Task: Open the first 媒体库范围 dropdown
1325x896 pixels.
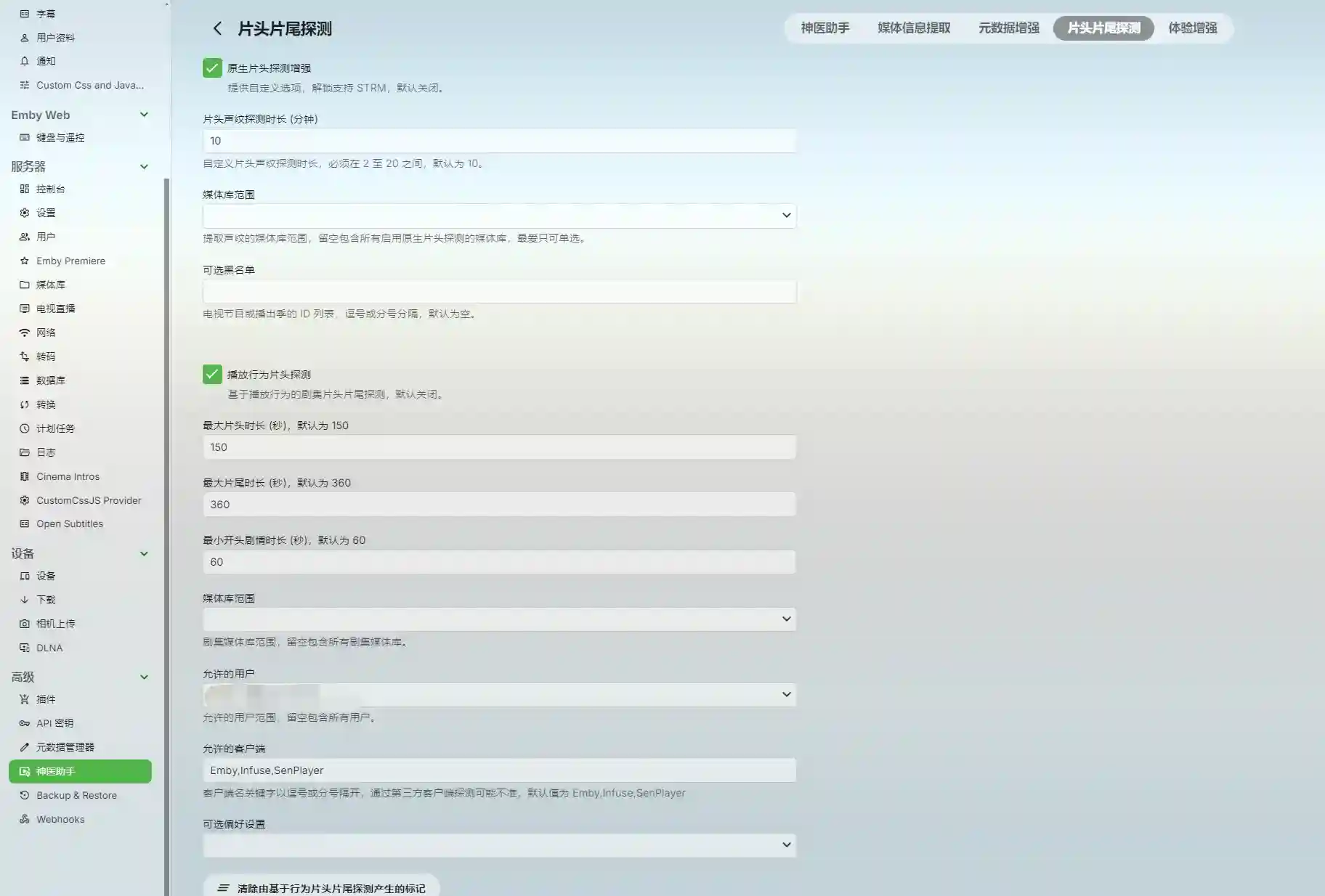Action: tap(499, 216)
